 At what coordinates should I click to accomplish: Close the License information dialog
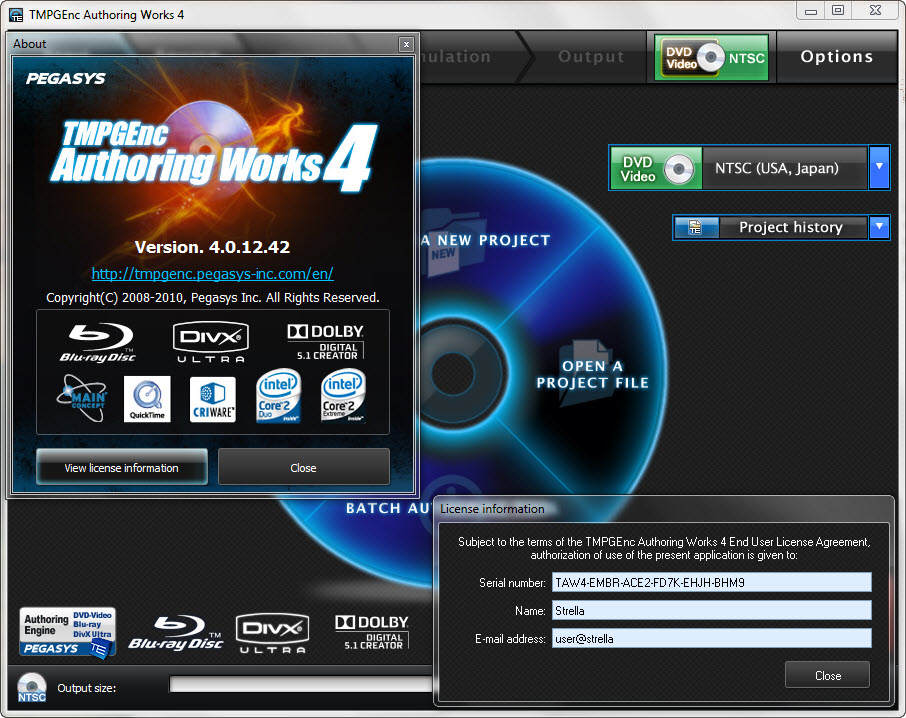coord(827,675)
